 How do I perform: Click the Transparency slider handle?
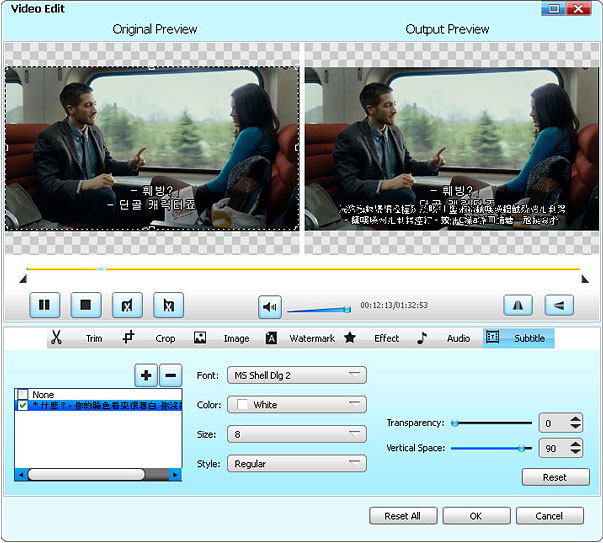[455, 423]
